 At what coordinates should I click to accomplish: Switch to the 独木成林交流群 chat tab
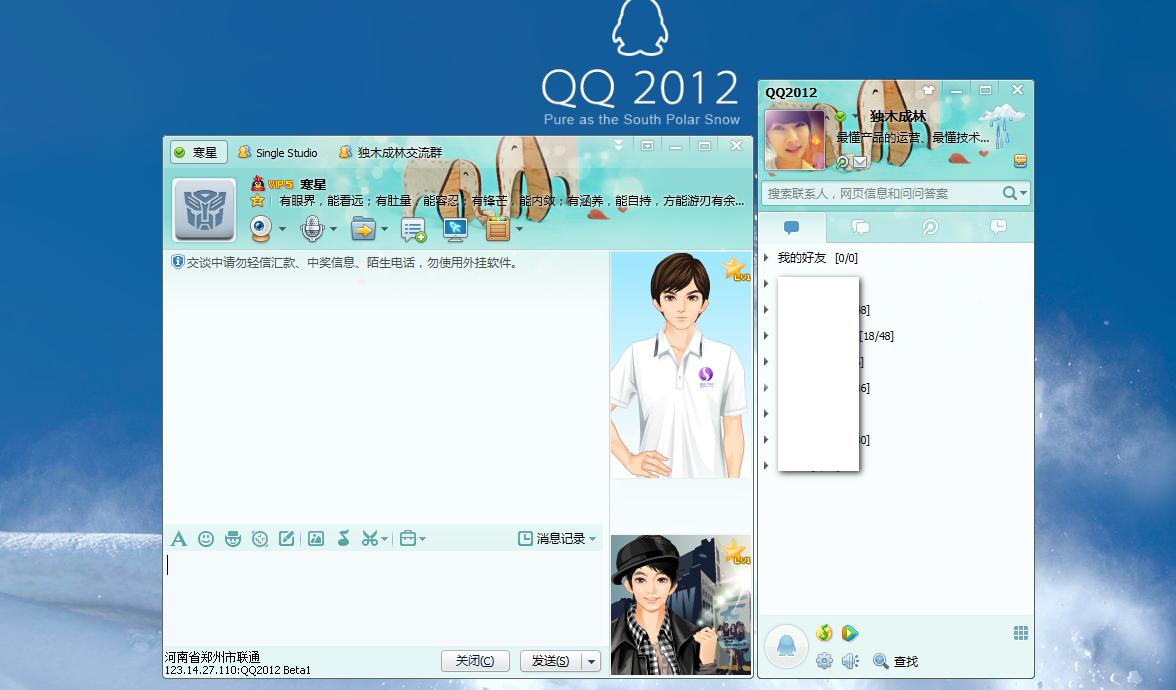click(x=391, y=152)
